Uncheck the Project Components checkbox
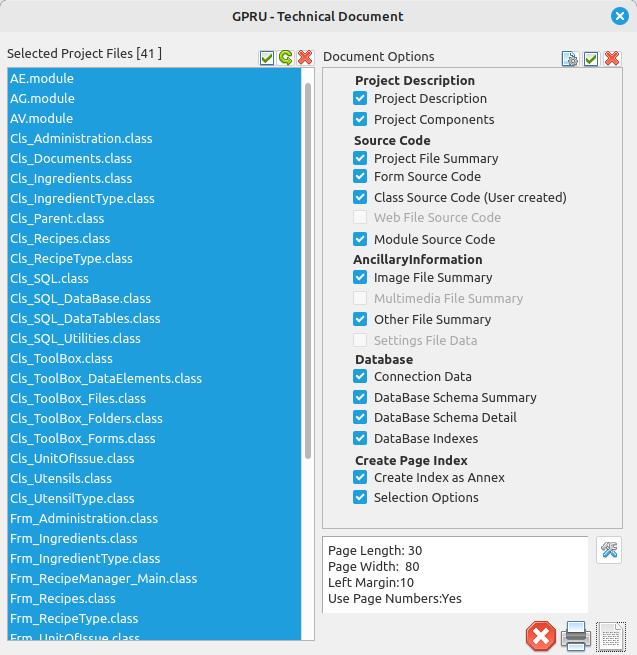Screen dimensions: 637x655 click(x=360, y=119)
